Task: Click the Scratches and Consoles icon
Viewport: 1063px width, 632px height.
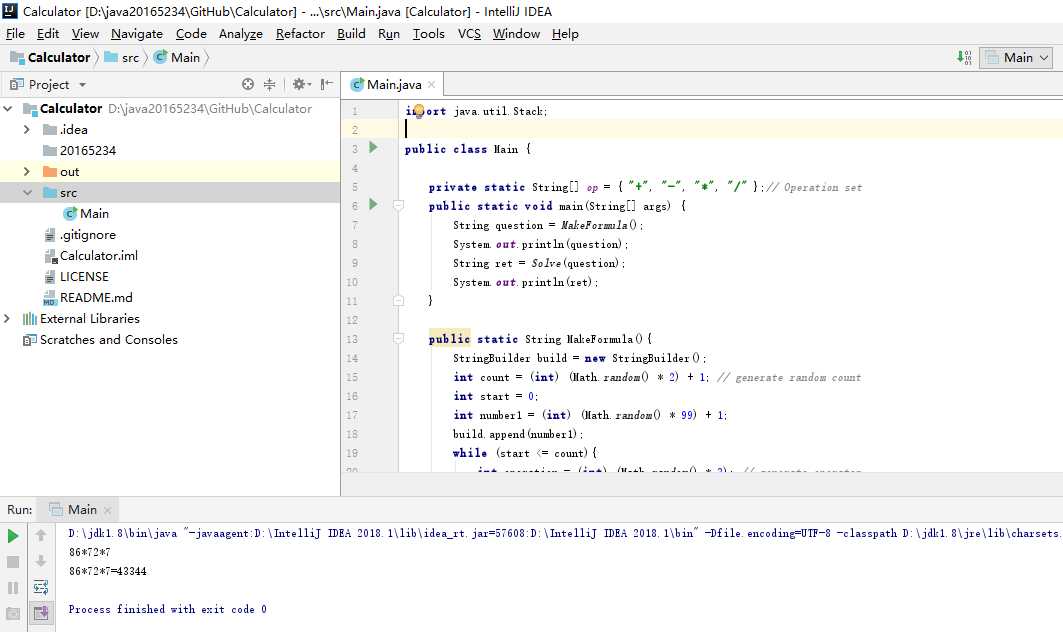Action: click(30, 340)
